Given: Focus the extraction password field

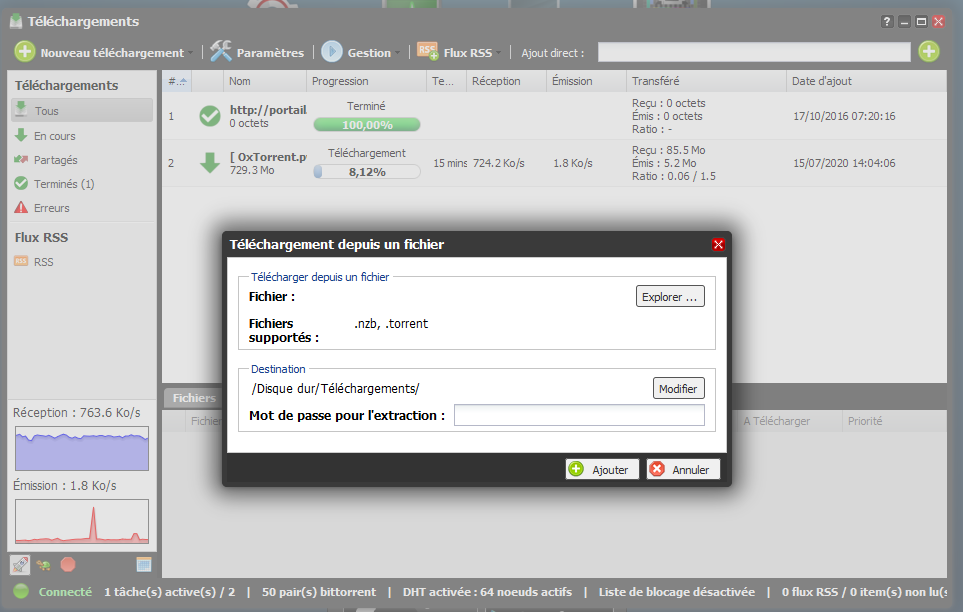Looking at the screenshot, I should pyautogui.click(x=579, y=415).
